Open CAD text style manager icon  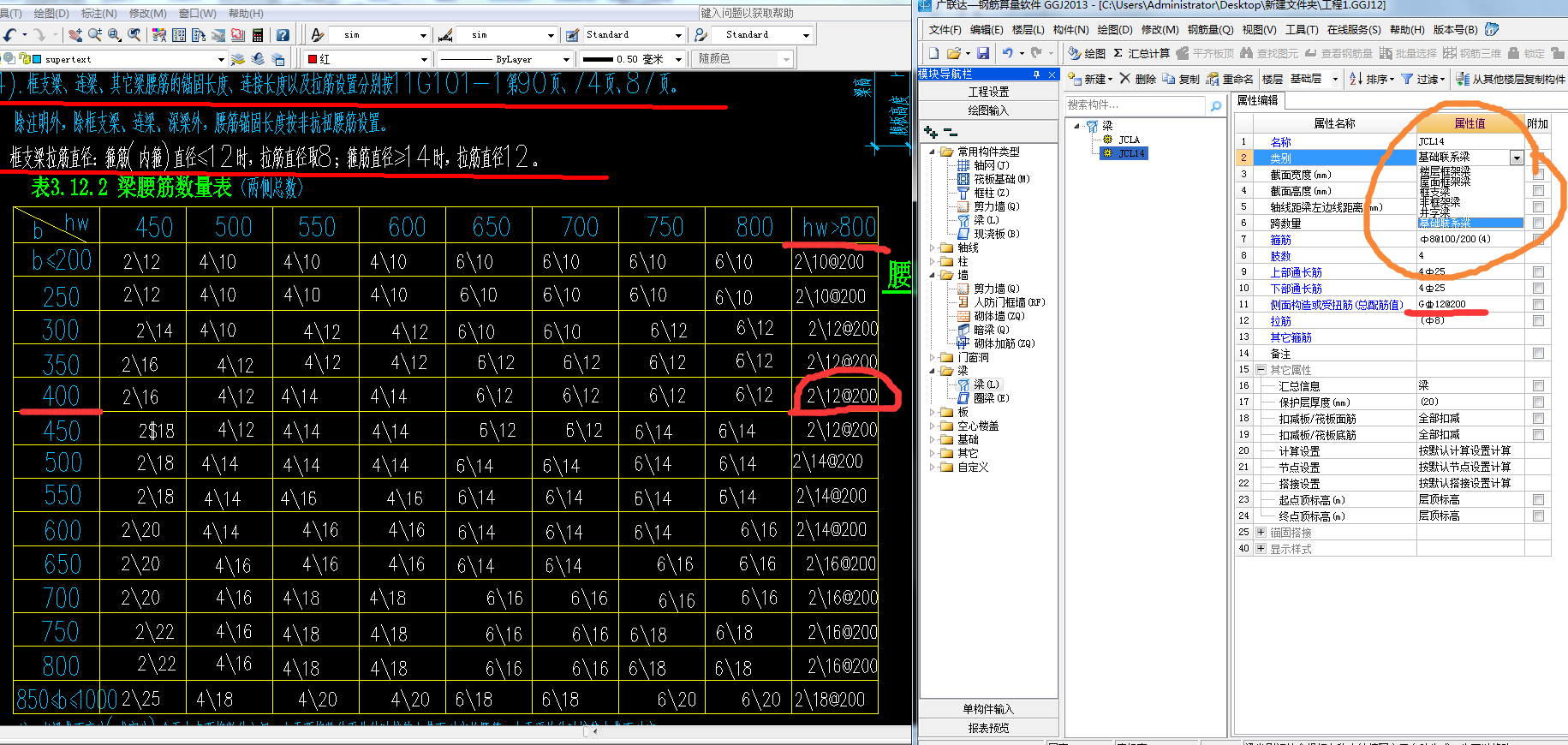[x=318, y=35]
